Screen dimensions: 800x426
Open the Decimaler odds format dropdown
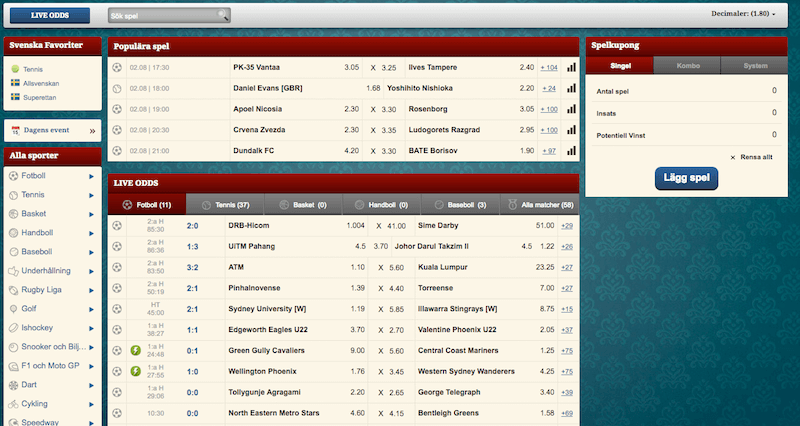click(x=743, y=14)
